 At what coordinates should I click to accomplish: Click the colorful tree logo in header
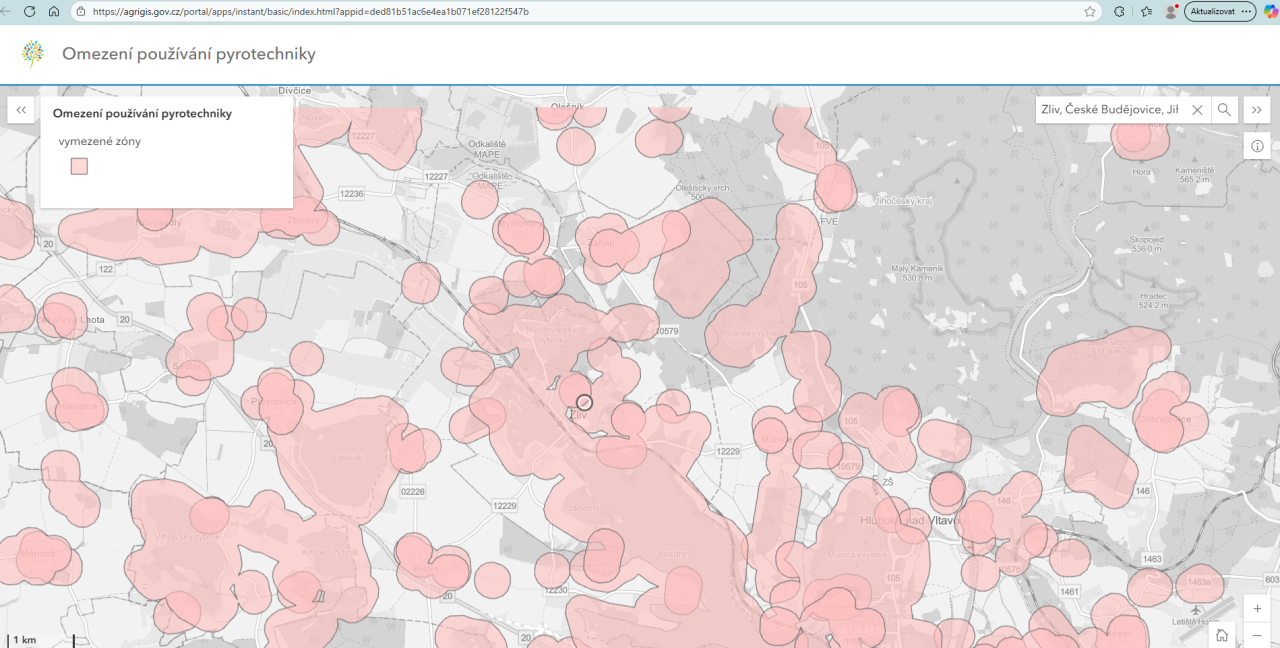pyautogui.click(x=33, y=54)
